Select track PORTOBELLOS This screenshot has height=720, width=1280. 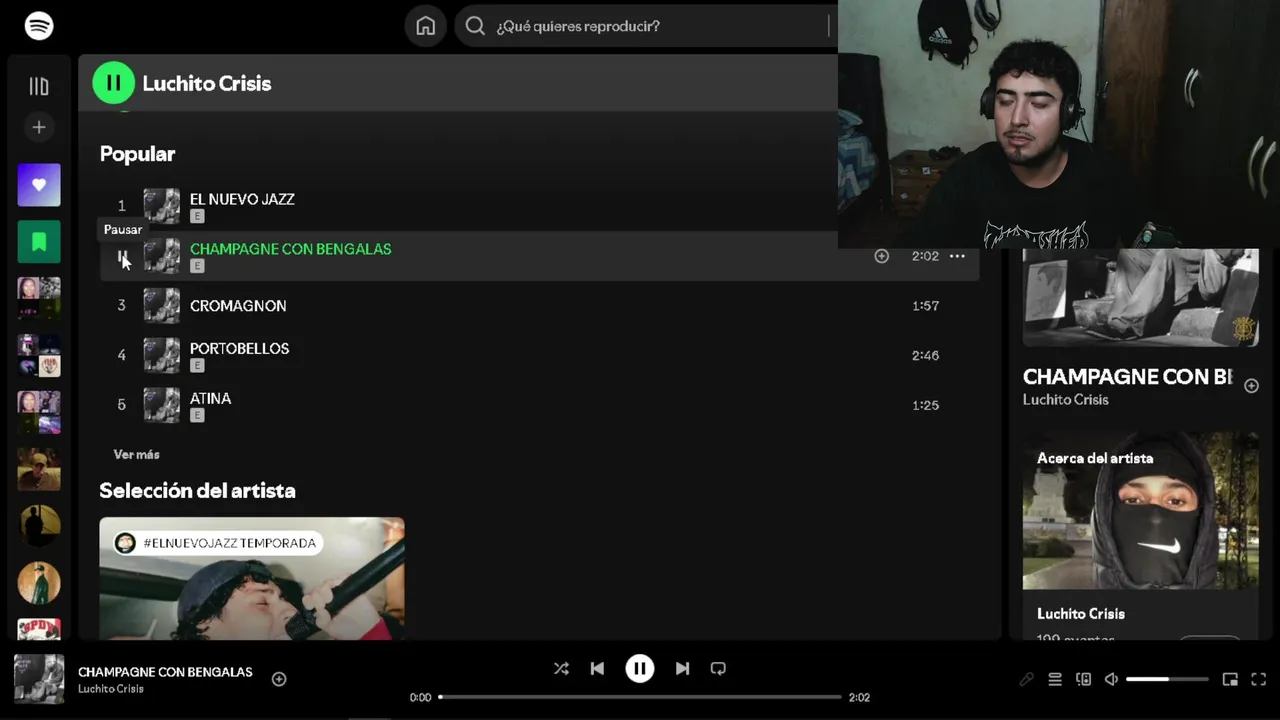pyautogui.click(x=239, y=348)
